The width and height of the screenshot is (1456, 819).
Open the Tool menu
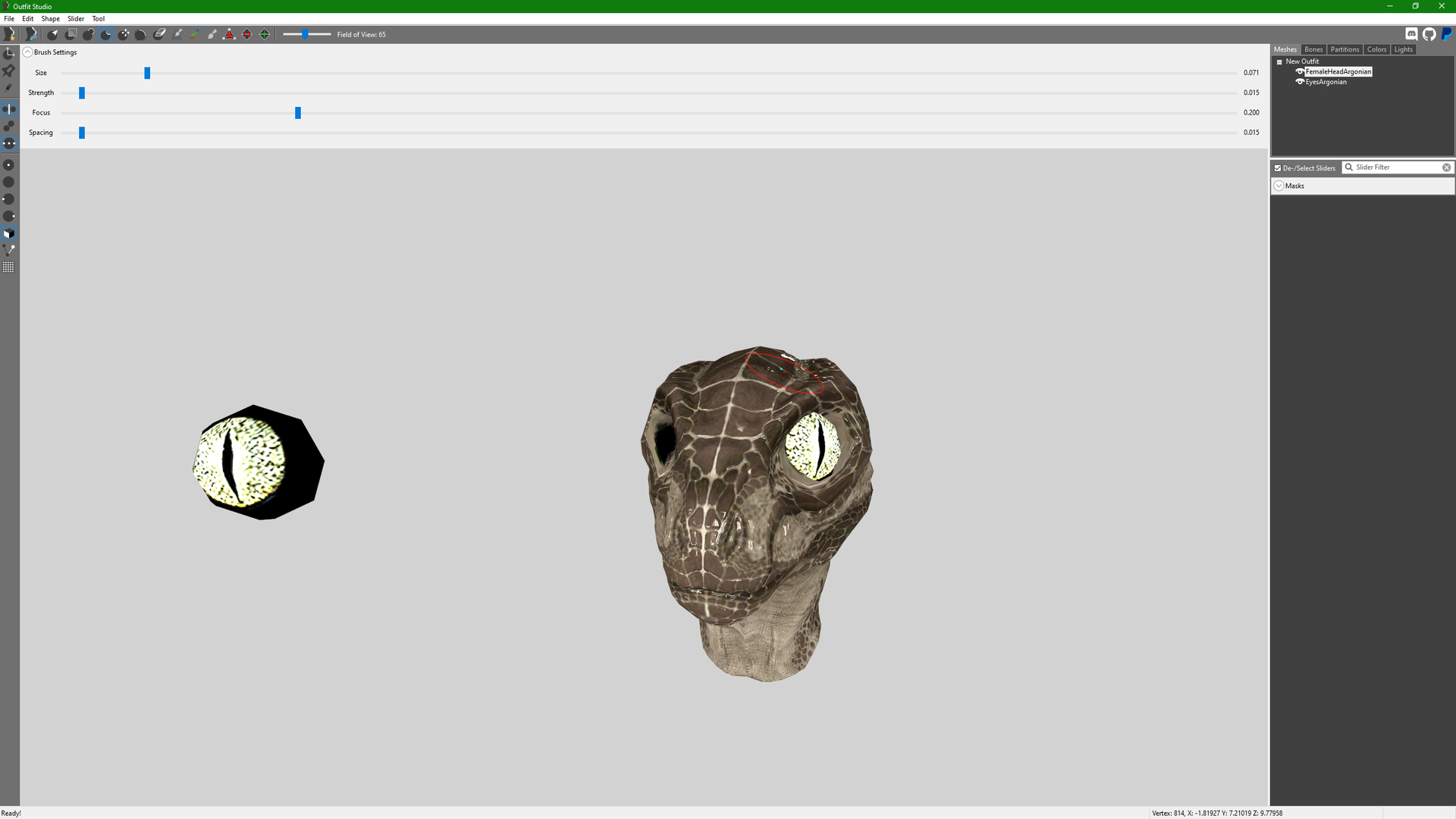tap(99, 19)
